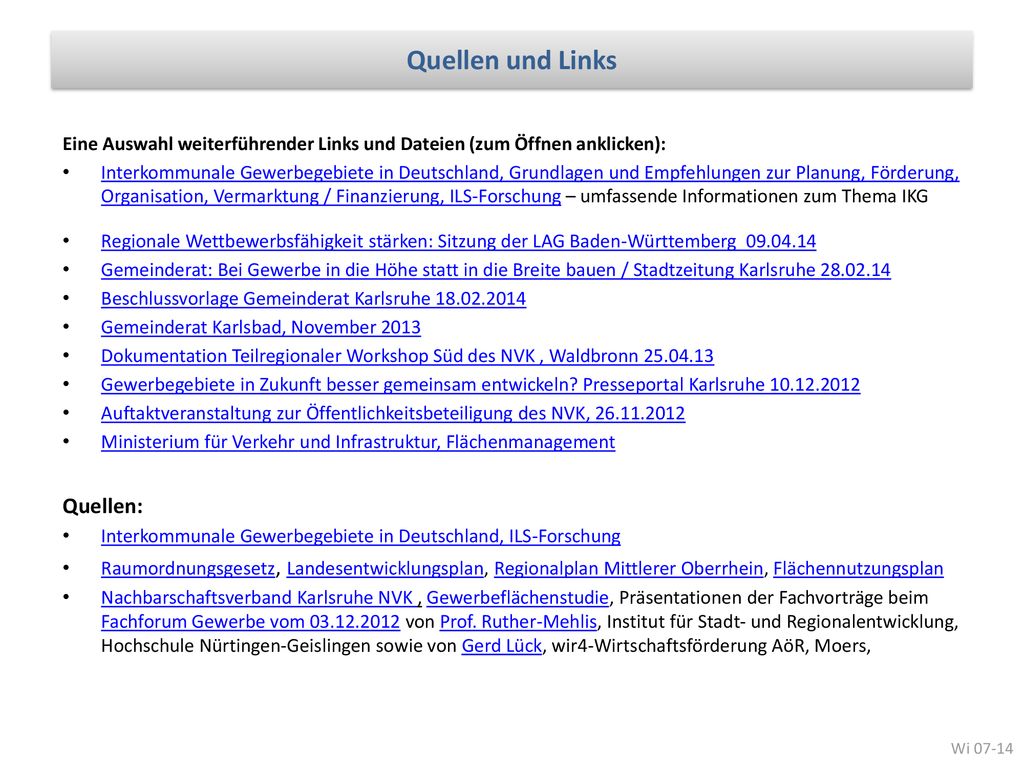Open the Gerd Lück link
The image size is (1024, 768).
click(x=502, y=646)
